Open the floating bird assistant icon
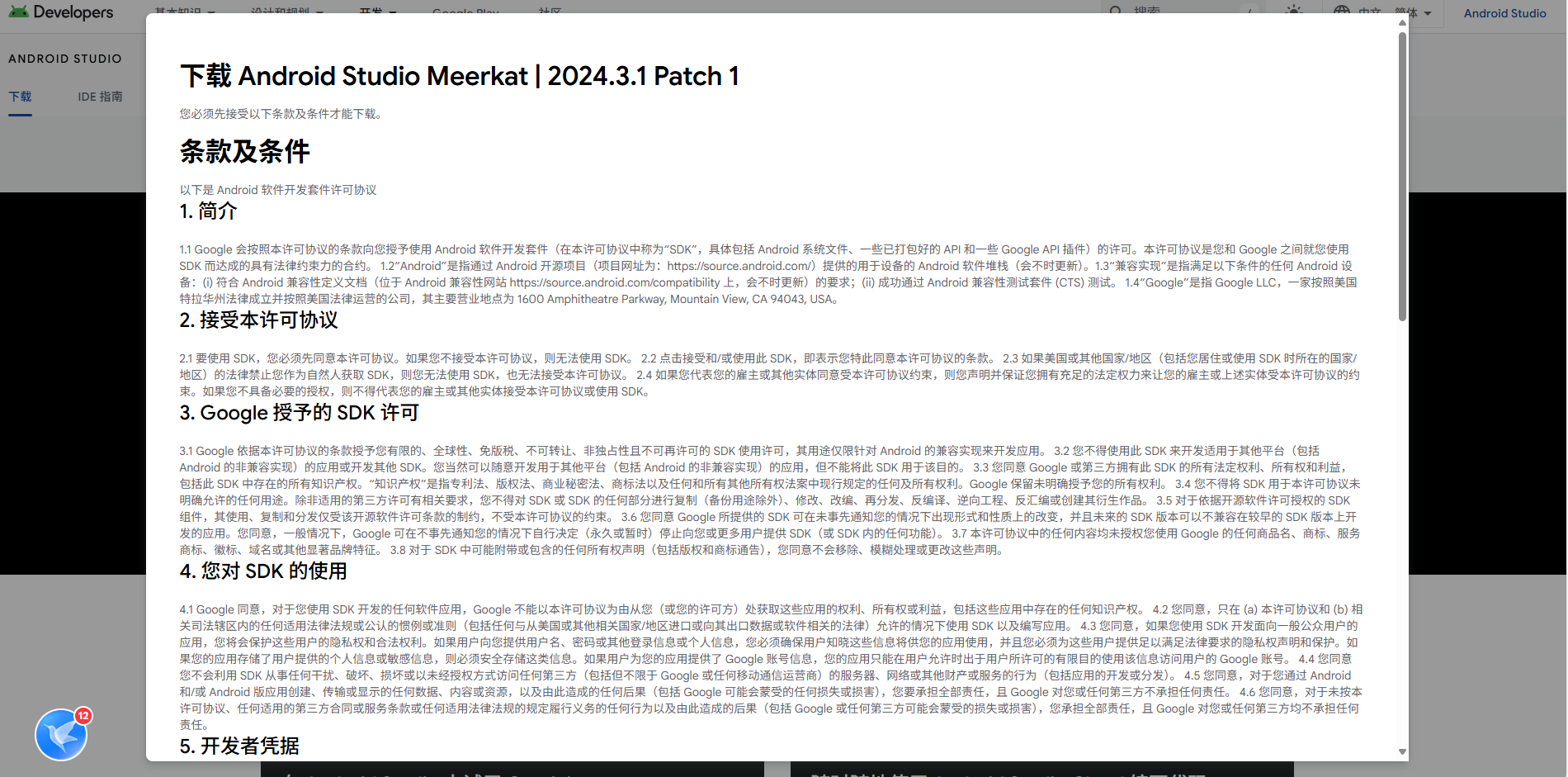 (x=61, y=734)
